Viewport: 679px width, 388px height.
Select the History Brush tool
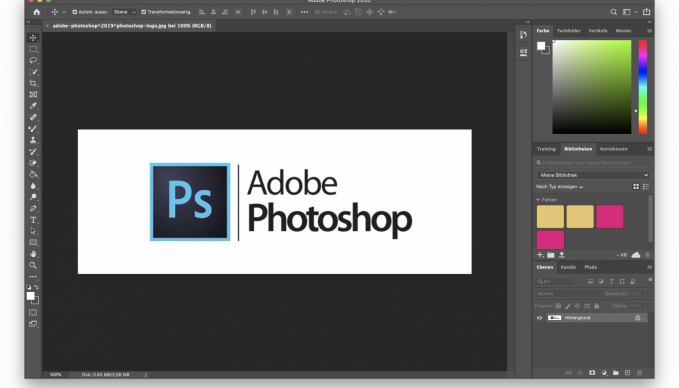(33, 152)
